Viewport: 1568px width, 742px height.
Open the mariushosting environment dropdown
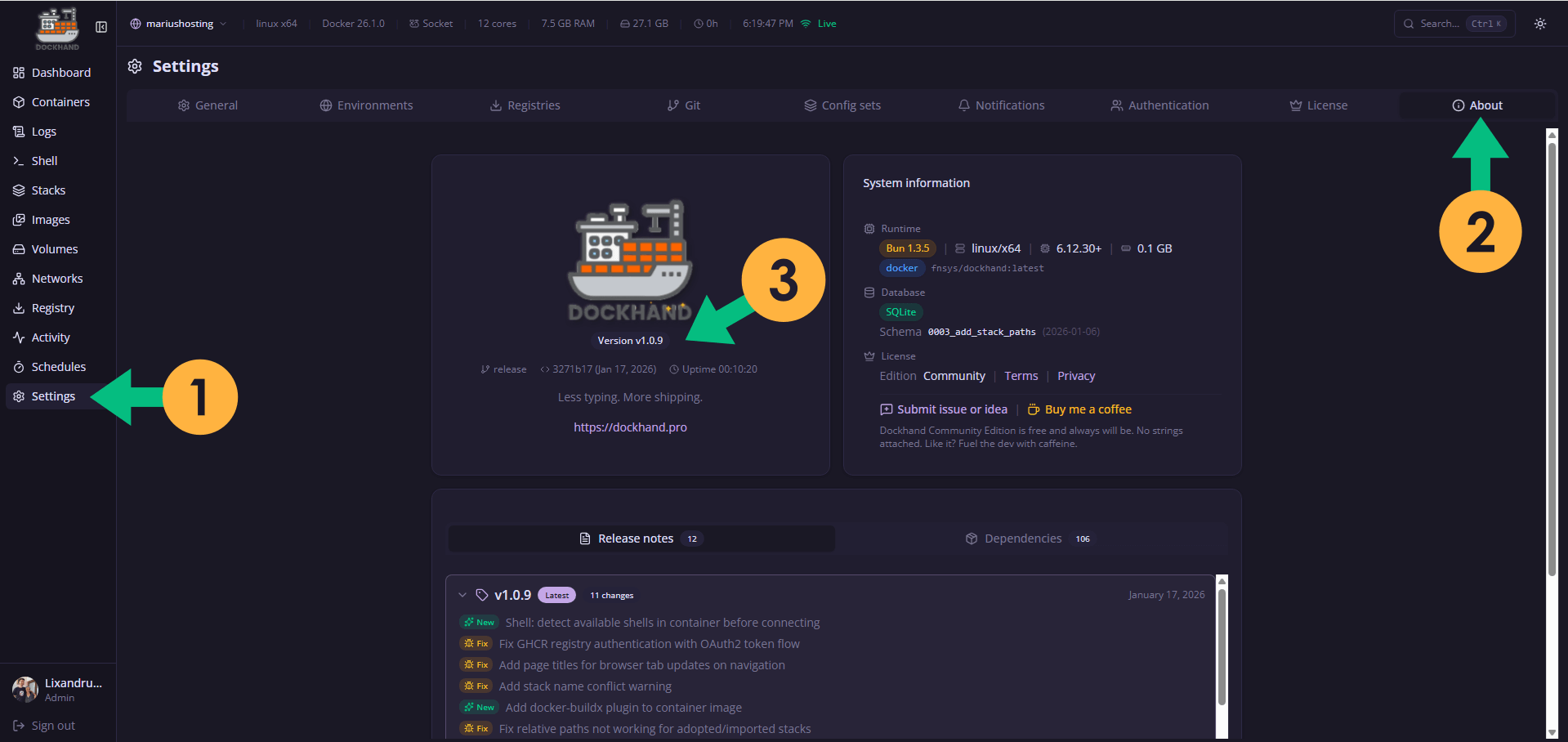[177, 24]
